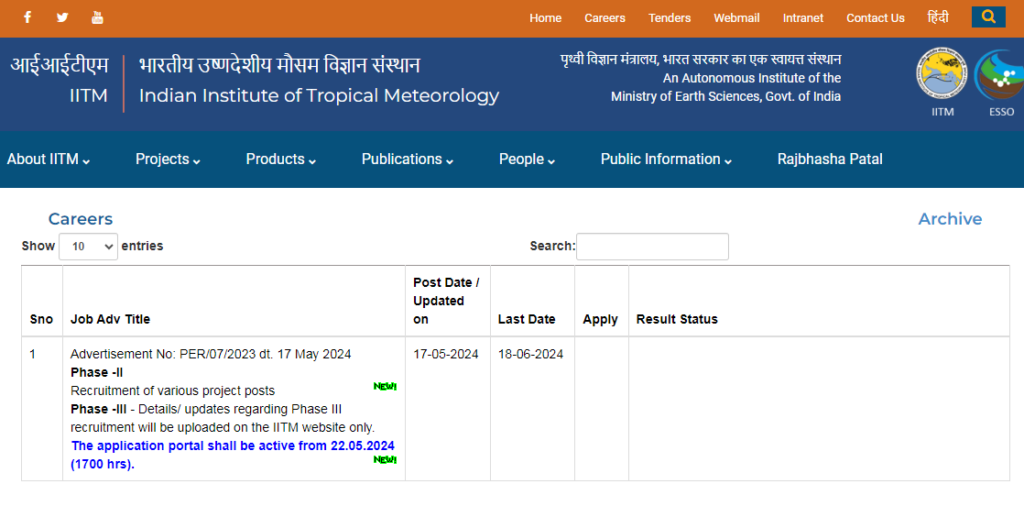Click the NEW badge beside application portal notice

click(x=385, y=460)
